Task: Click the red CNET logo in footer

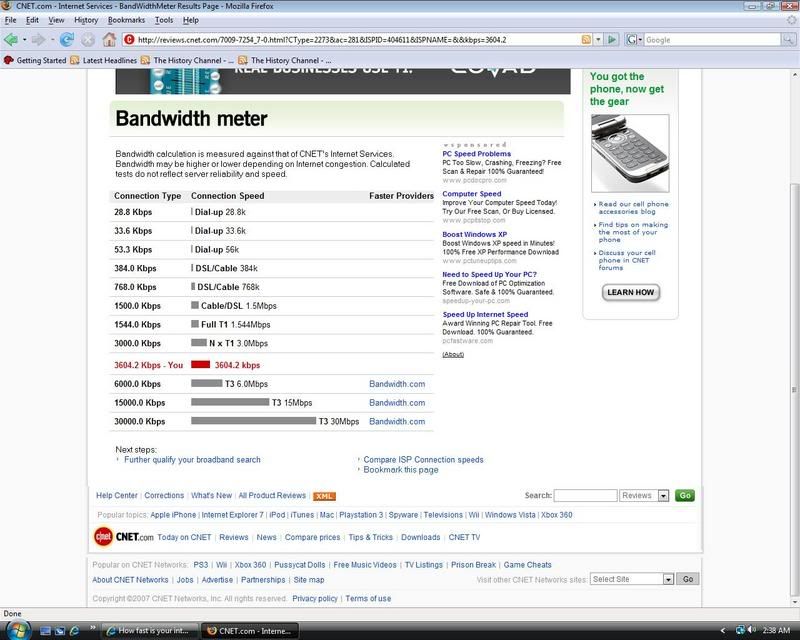Action: pos(104,537)
